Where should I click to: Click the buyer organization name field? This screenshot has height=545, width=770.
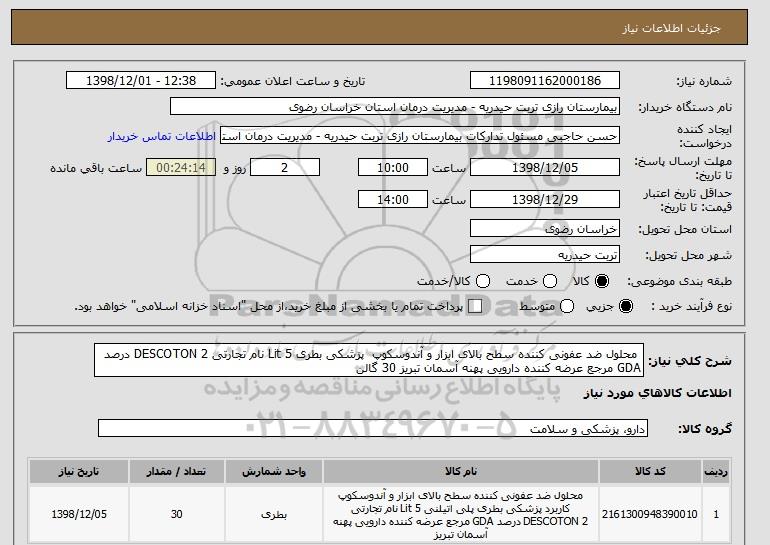395,107
